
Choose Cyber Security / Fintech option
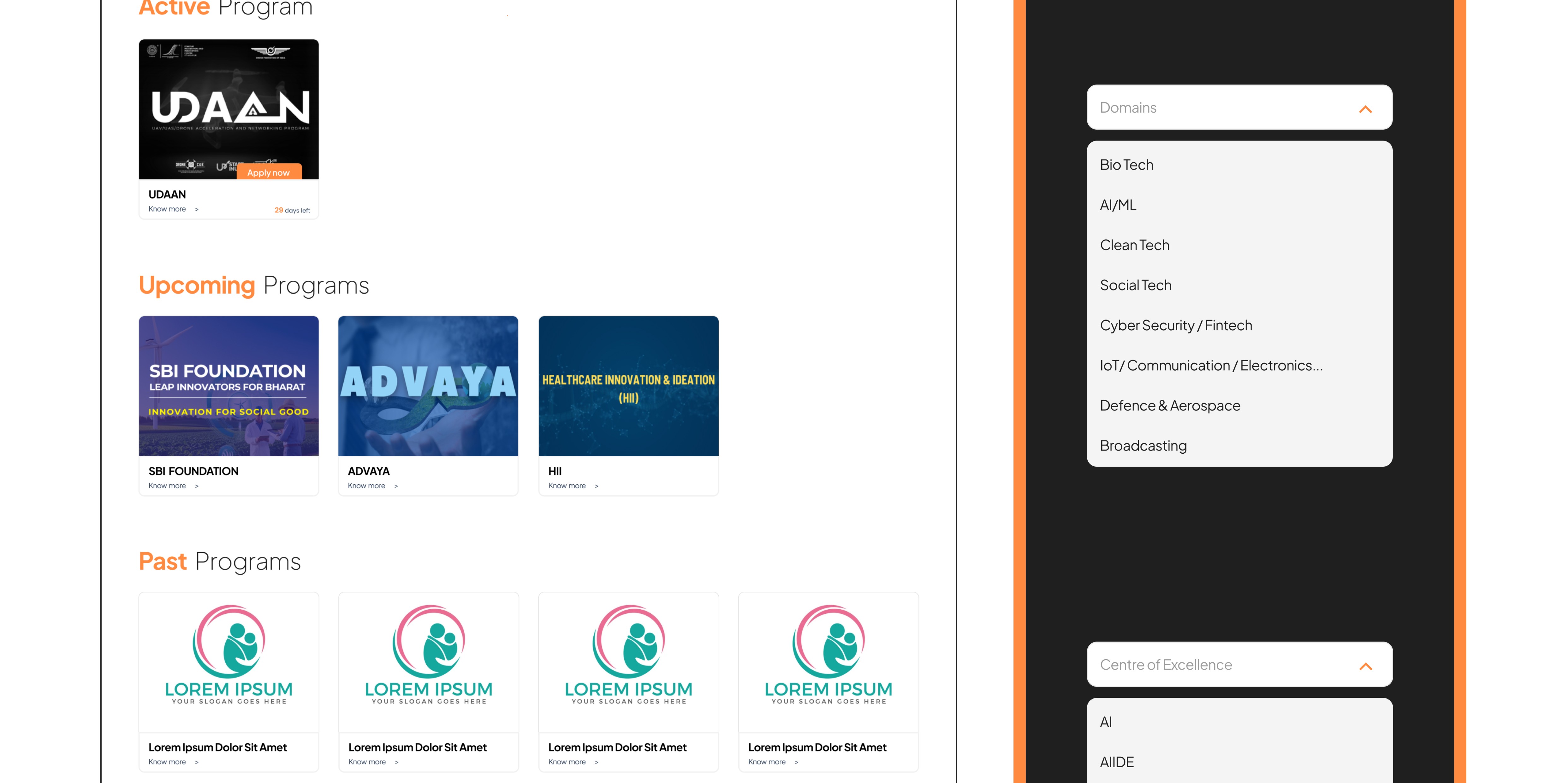(x=1175, y=326)
